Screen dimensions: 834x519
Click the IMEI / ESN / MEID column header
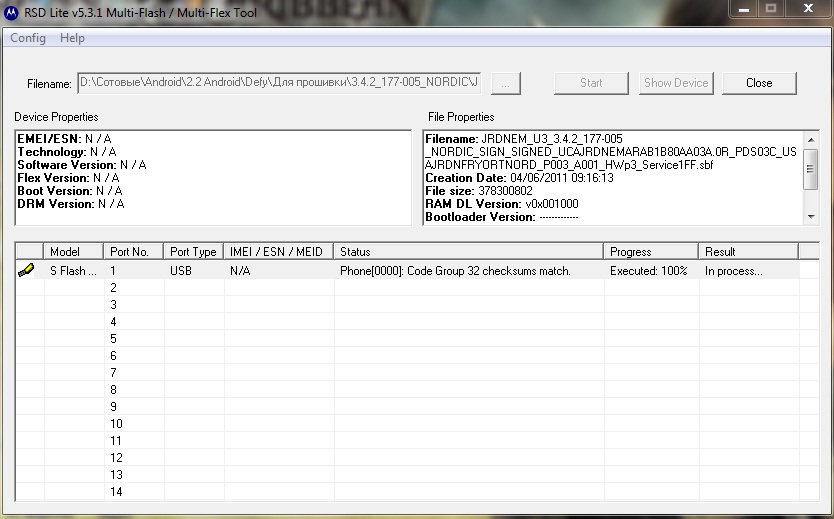[279, 252]
